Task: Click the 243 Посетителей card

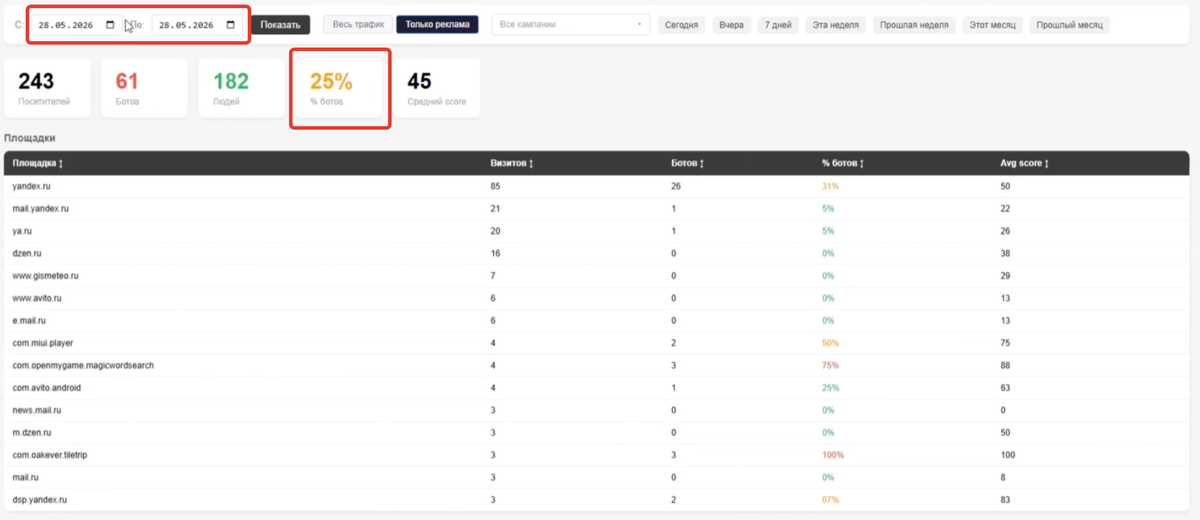Action: point(47,87)
